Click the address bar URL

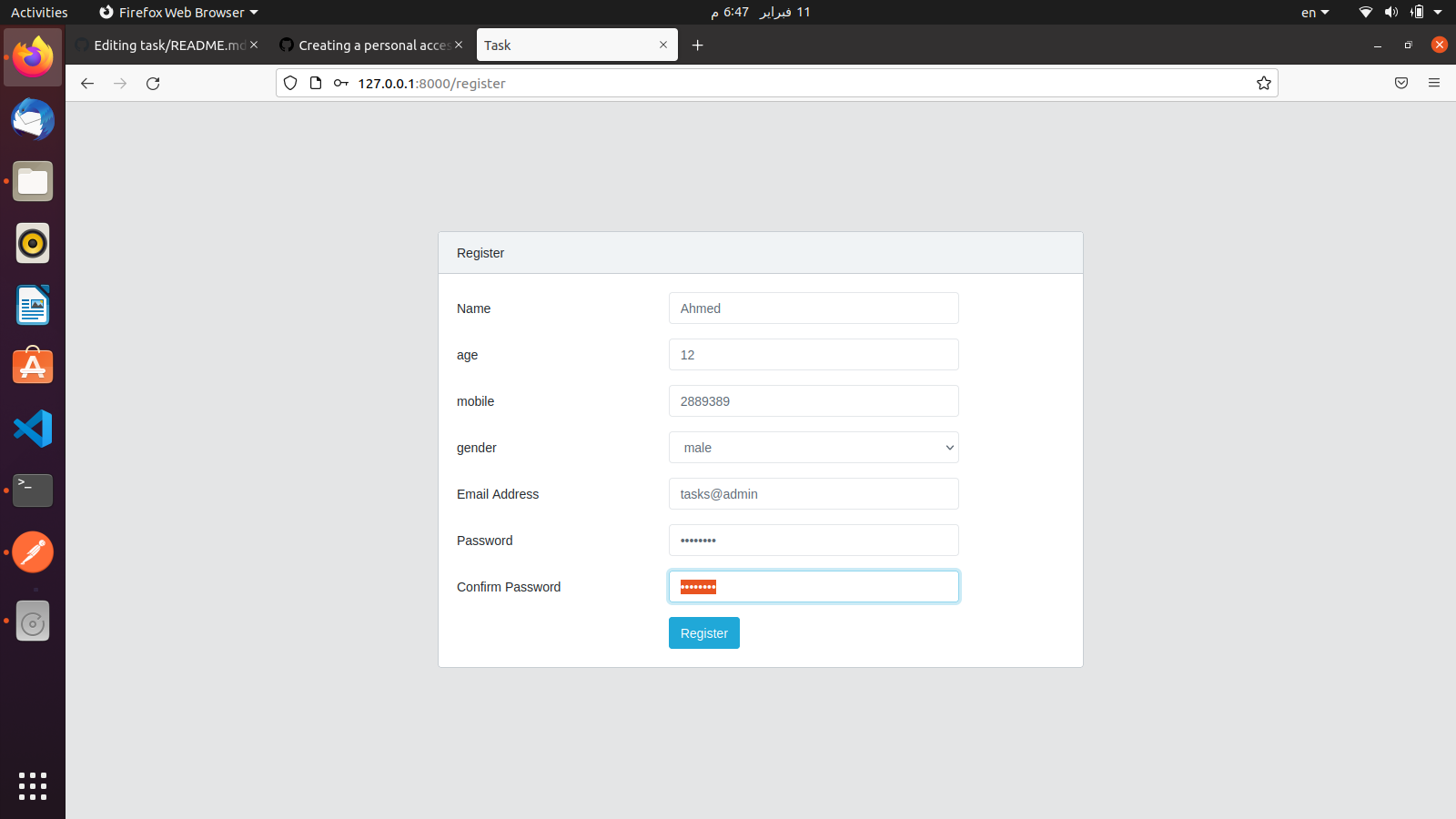click(431, 84)
